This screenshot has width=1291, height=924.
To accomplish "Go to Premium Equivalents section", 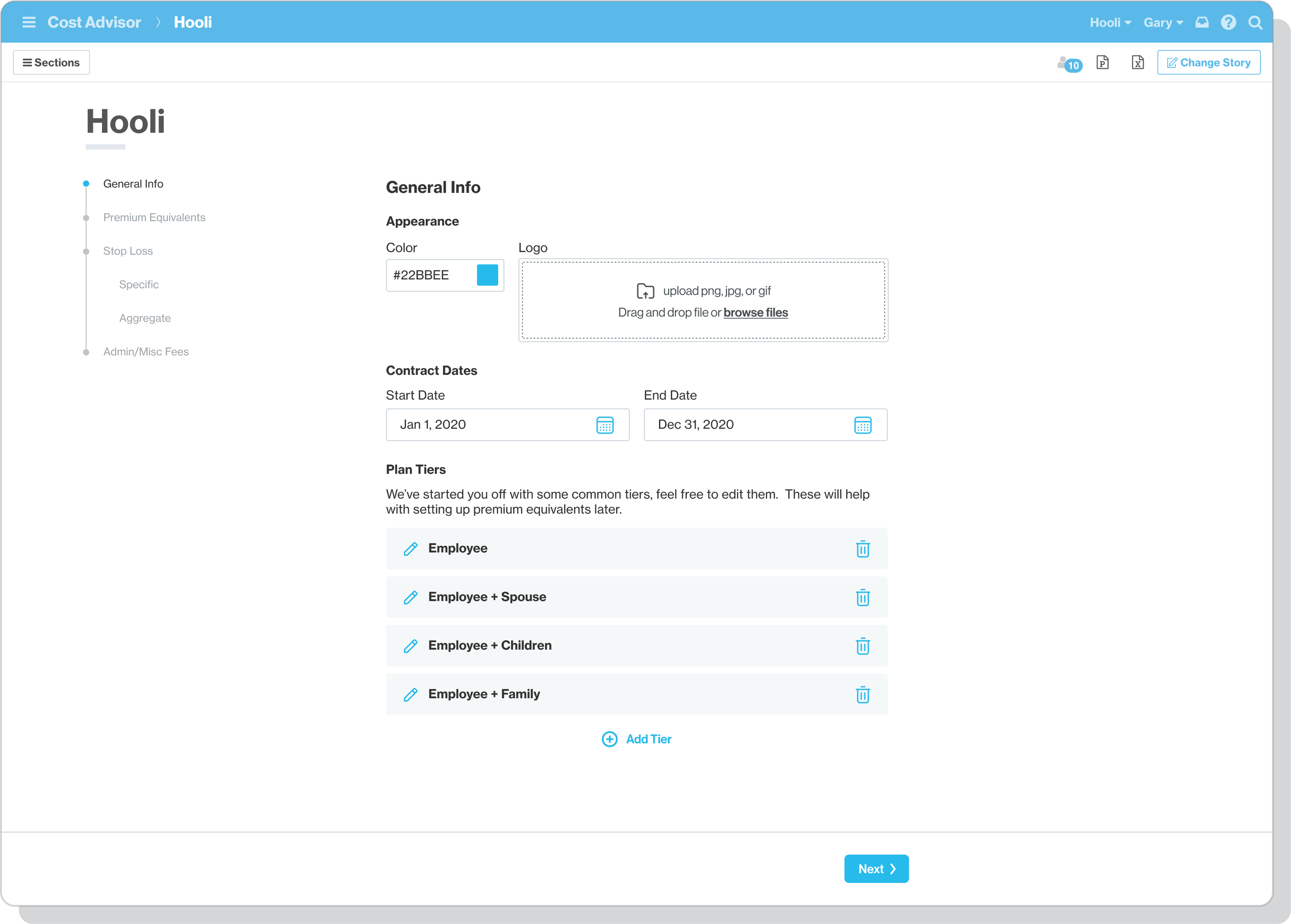I will click(154, 217).
